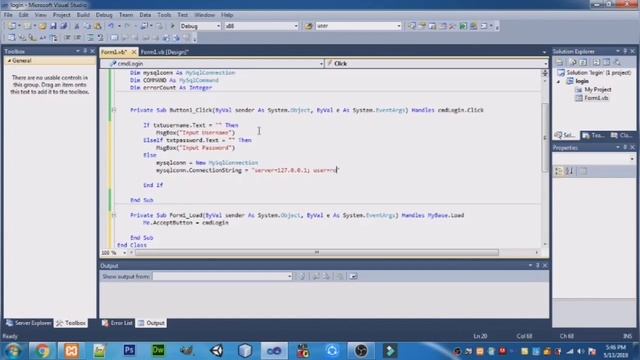Click the View Code icon in Solution Explorer
The image size is (640, 360).
pyautogui.click(x=596, y=62)
